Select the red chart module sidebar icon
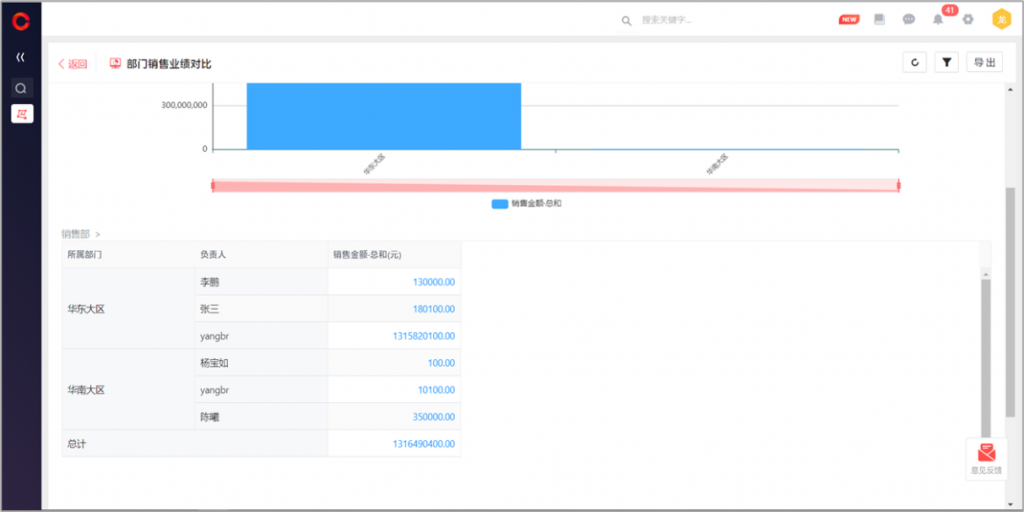 tap(21, 114)
